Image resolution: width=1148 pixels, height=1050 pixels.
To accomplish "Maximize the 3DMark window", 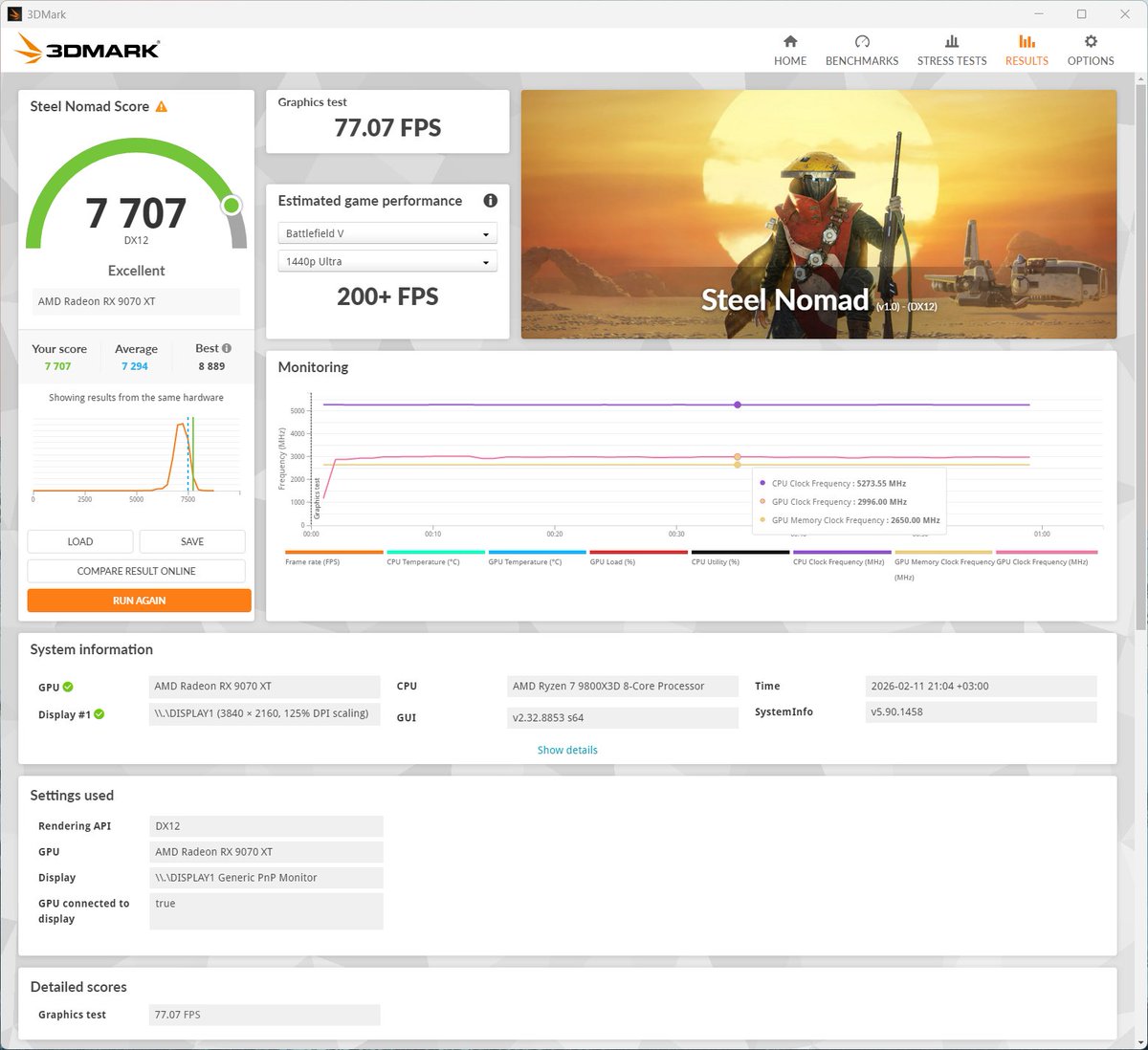I will coord(1081,13).
